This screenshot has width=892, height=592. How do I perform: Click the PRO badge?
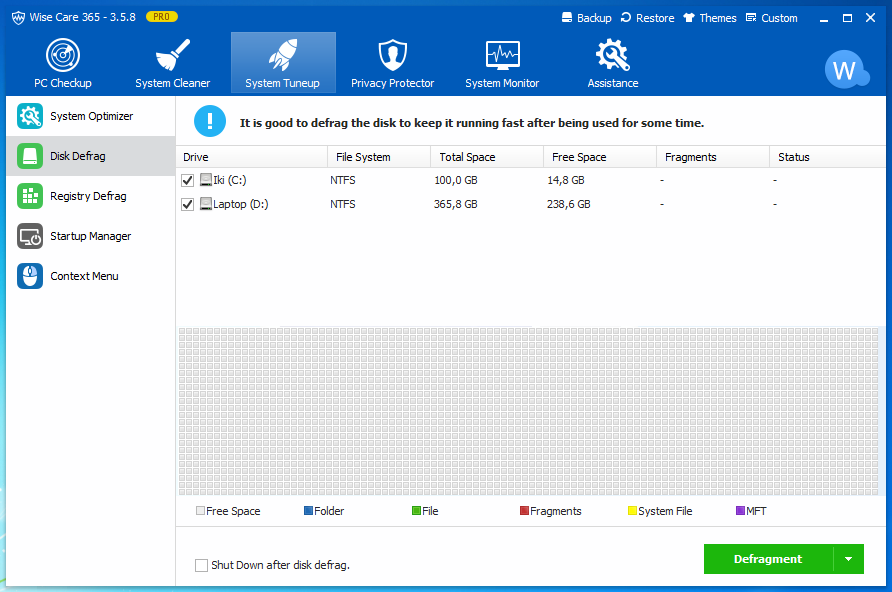pyautogui.click(x=162, y=17)
